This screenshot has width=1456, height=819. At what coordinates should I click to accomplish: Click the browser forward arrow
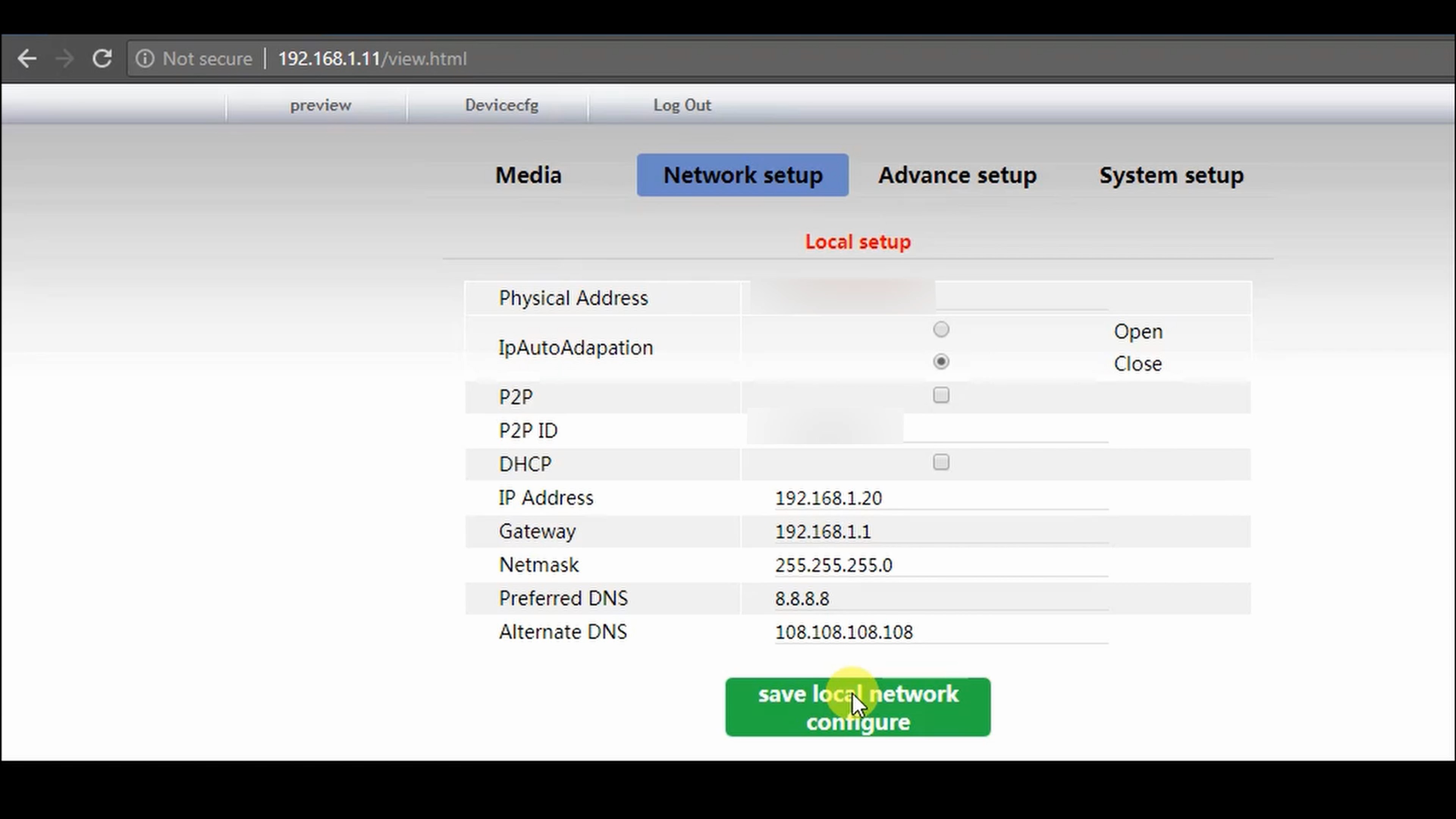pyautogui.click(x=65, y=58)
